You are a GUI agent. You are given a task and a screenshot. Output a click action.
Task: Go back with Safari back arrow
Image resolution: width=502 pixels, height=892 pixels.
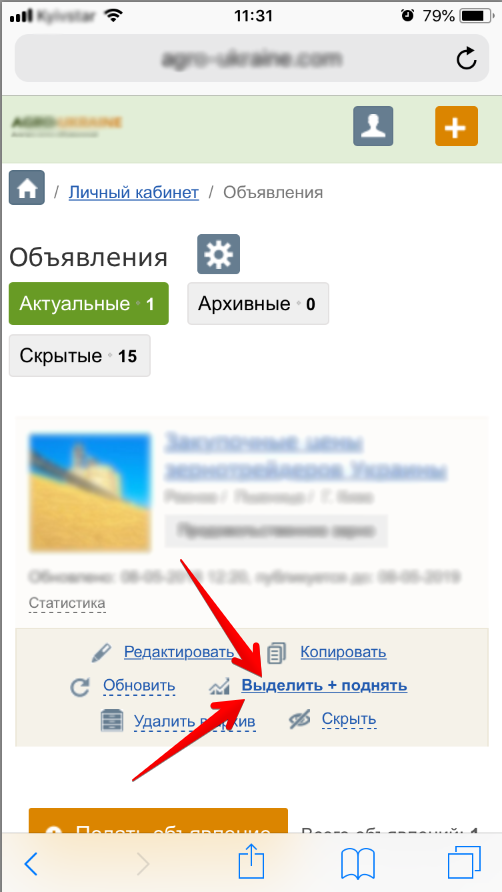pyautogui.click(x=31, y=865)
